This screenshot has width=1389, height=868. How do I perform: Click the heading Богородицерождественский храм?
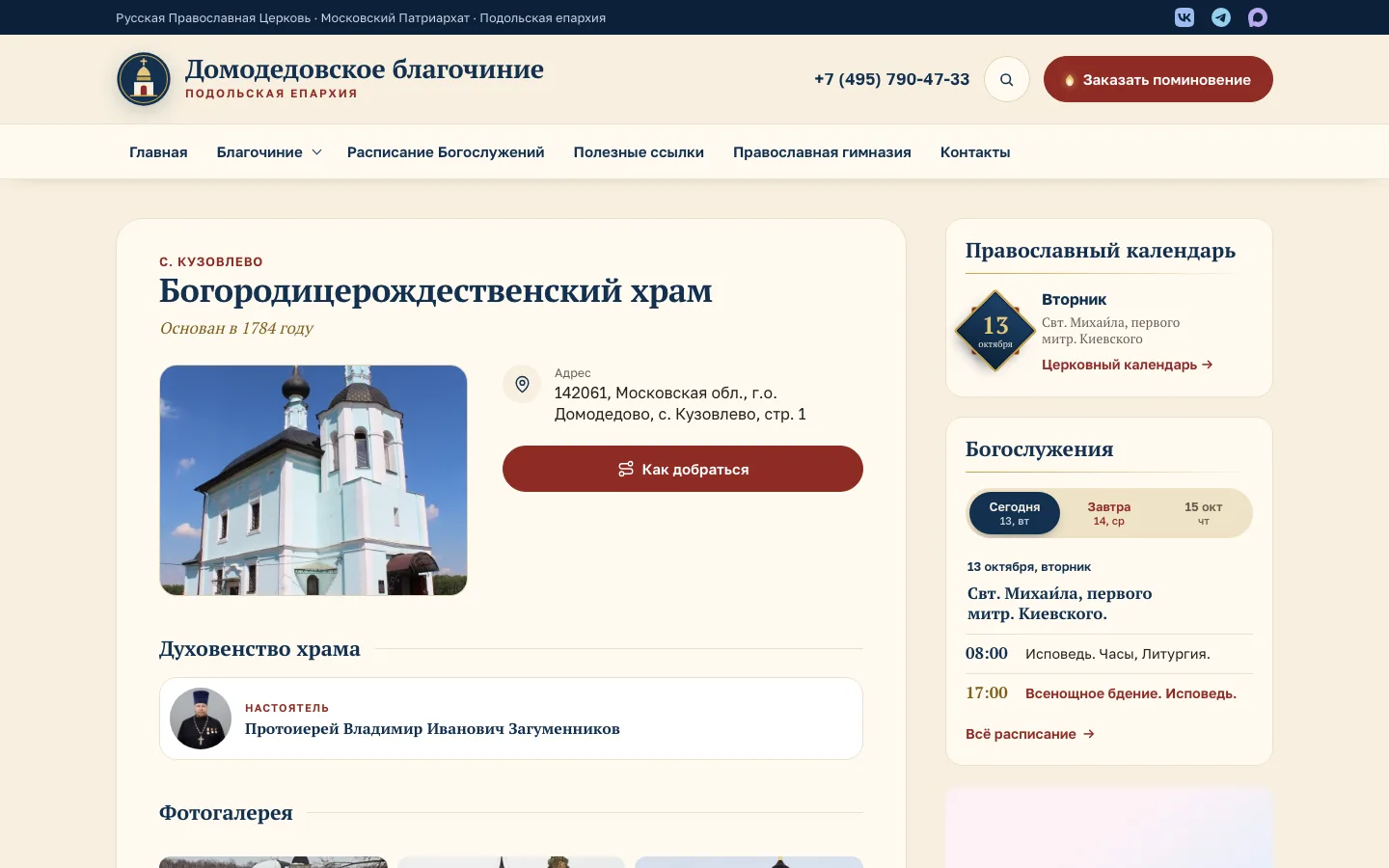click(436, 291)
